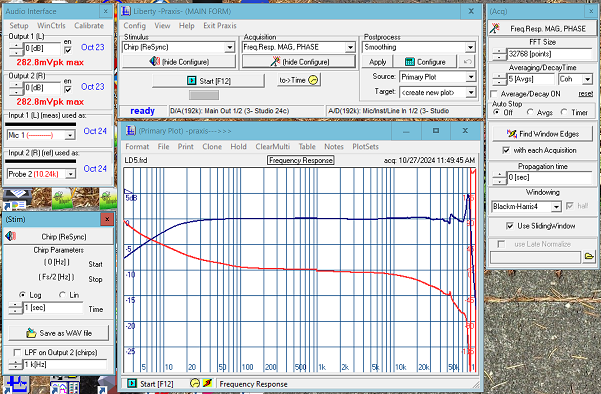This screenshot has width=601, height=394.
Task: Open the Target create new plot dropdown
Action: 471,92
